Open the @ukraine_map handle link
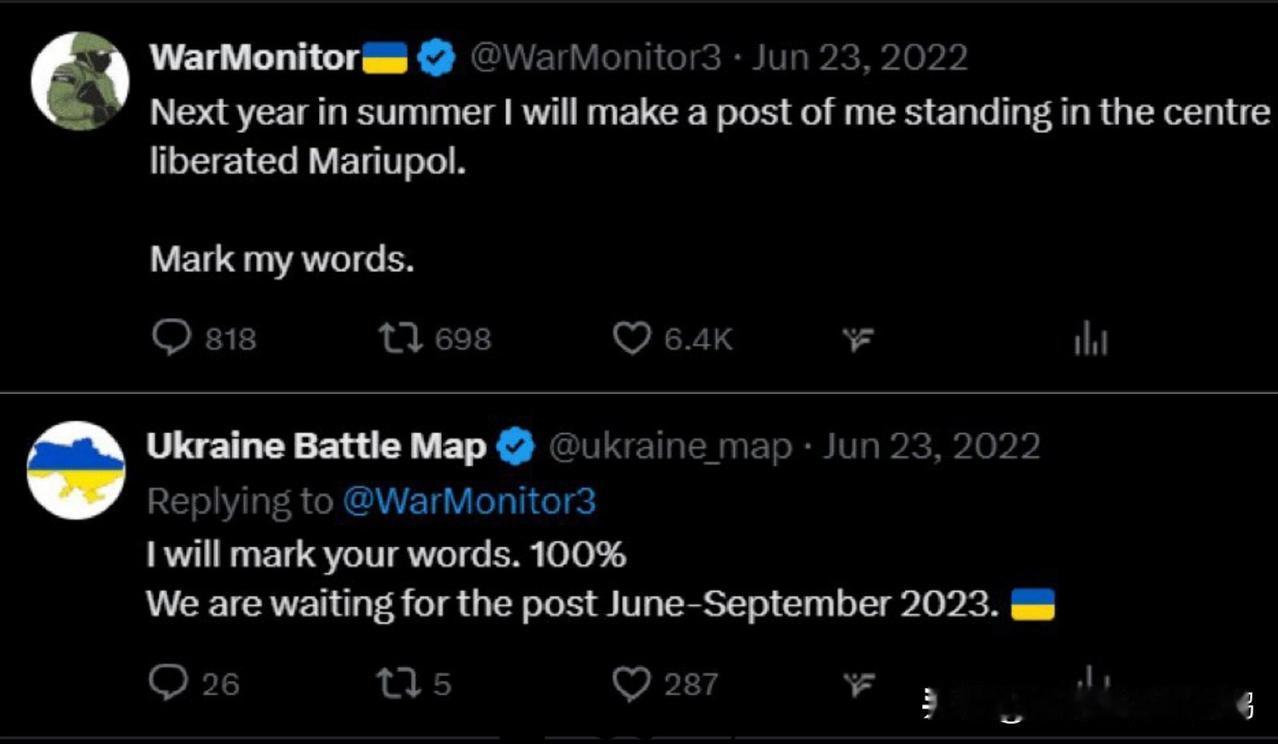The image size is (1278, 744). pyautogui.click(x=670, y=447)
